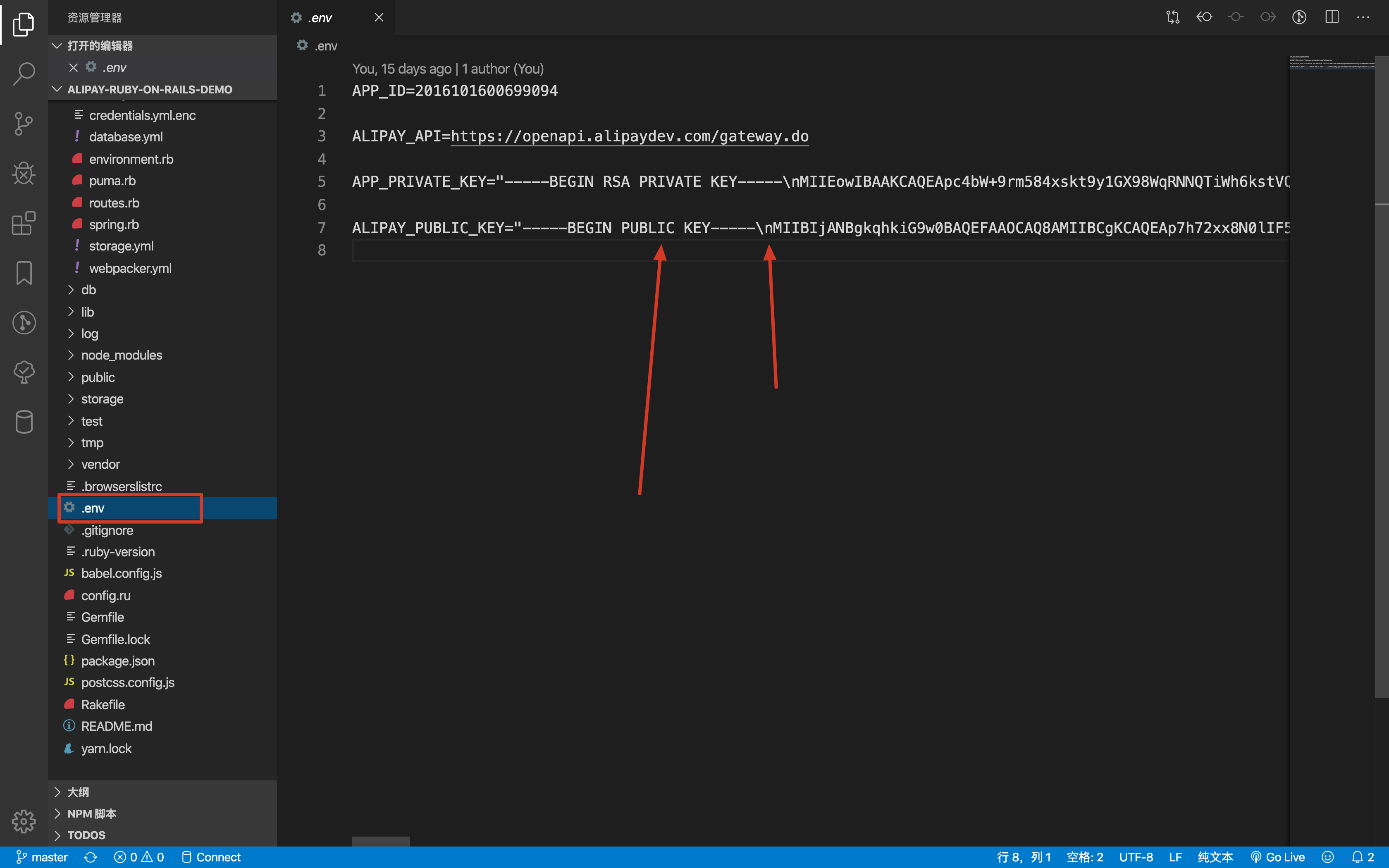Expand the TODOS section
The height and width of the screenshot is (868, 1389).
click(86, 835)
